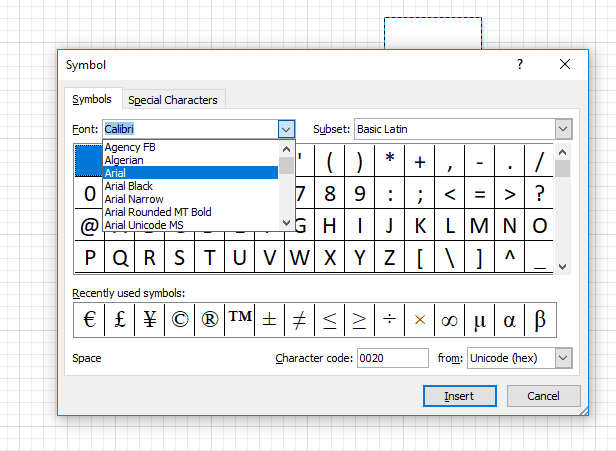Choose the micro sign recent symbol
This screenshot has width=616, height=451.
click(480, 320)
